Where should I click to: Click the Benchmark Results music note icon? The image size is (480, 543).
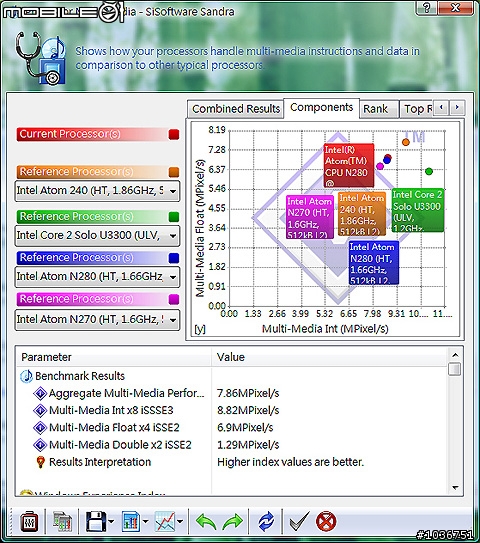coord(26,376)
